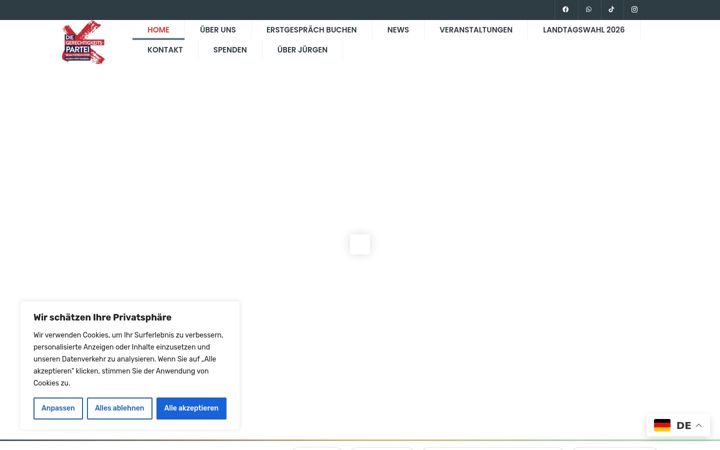Open the NEWS menu item
The width and height of the screenshot is (720, 450).
click(x=398, y=30)
